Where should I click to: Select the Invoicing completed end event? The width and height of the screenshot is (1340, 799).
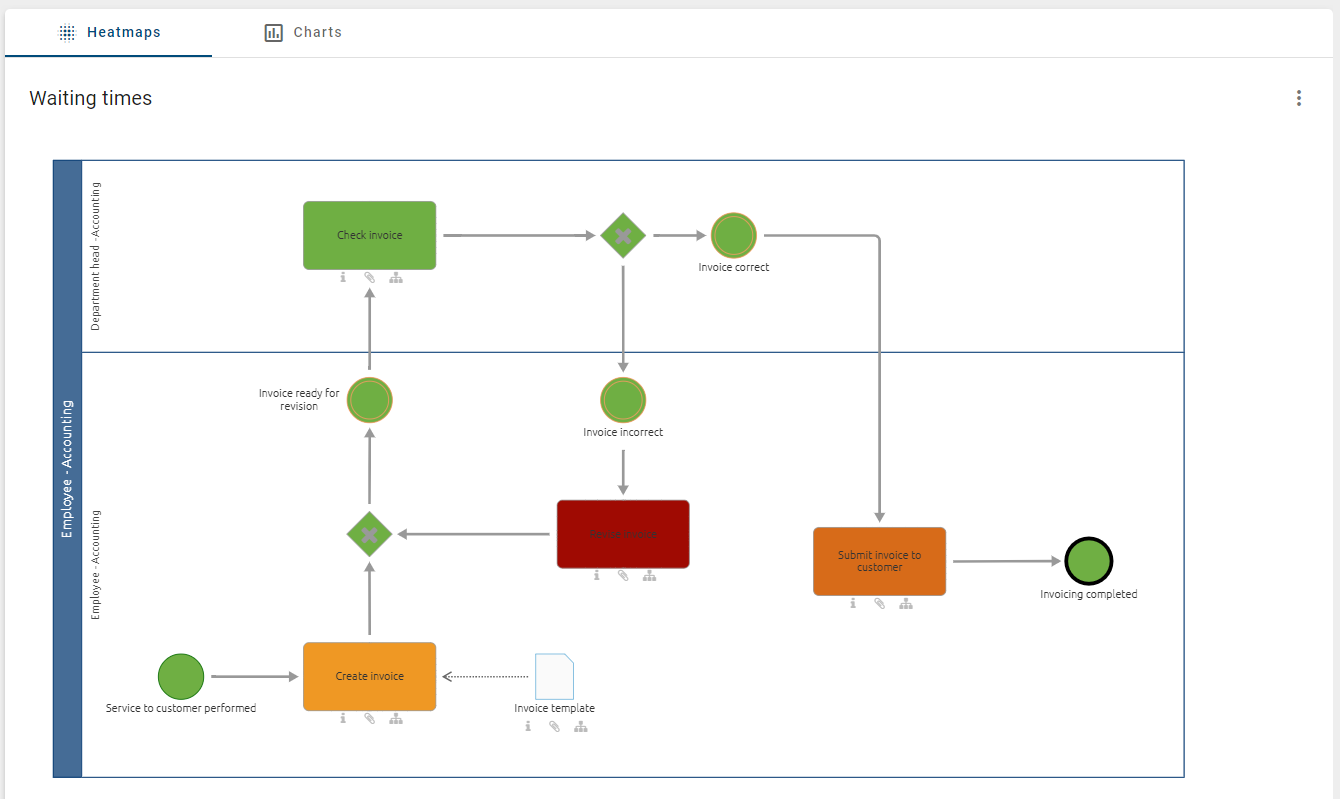coord(1088,561)
